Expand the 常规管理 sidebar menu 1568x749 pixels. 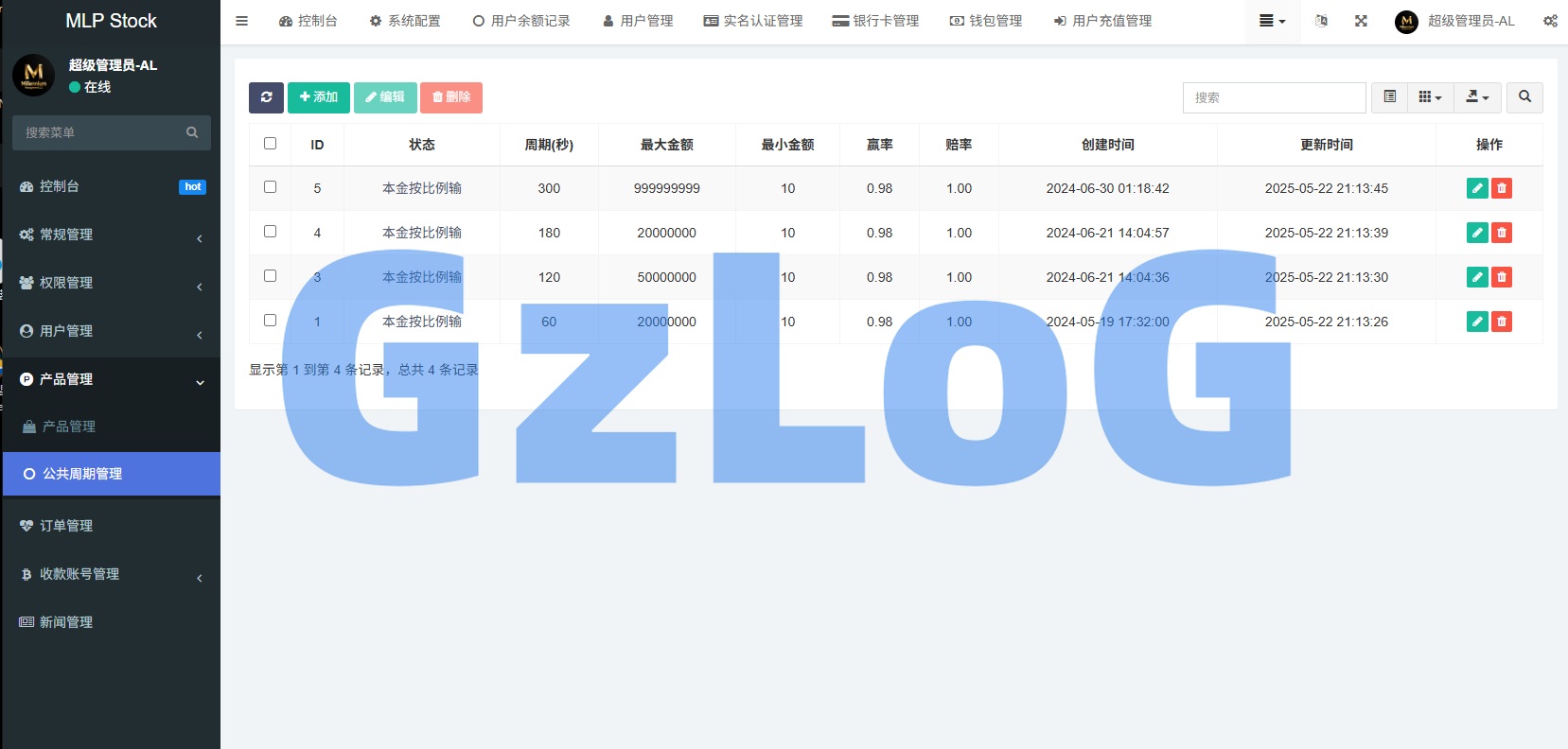(x=111, y=235)
